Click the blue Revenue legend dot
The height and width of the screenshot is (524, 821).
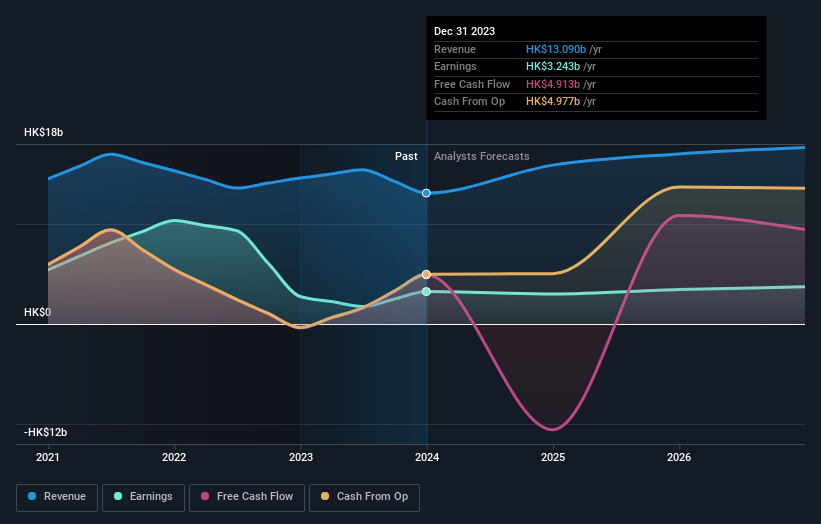pos(32,496)
